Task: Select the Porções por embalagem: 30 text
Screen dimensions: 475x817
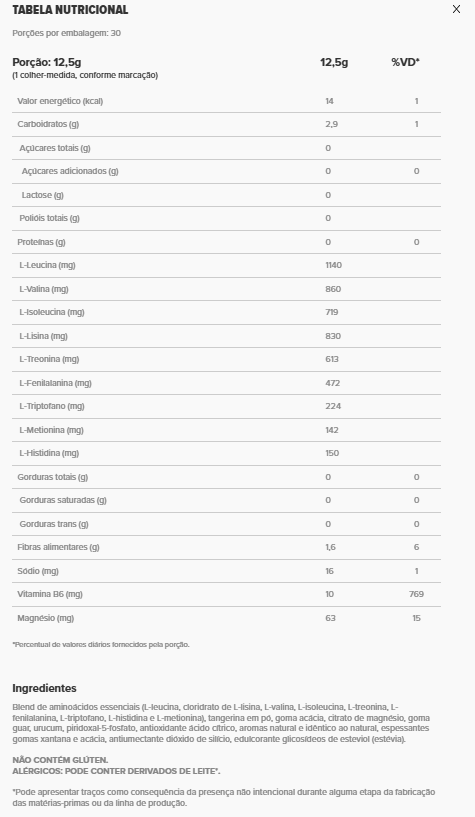Action: tap(67, 33)
